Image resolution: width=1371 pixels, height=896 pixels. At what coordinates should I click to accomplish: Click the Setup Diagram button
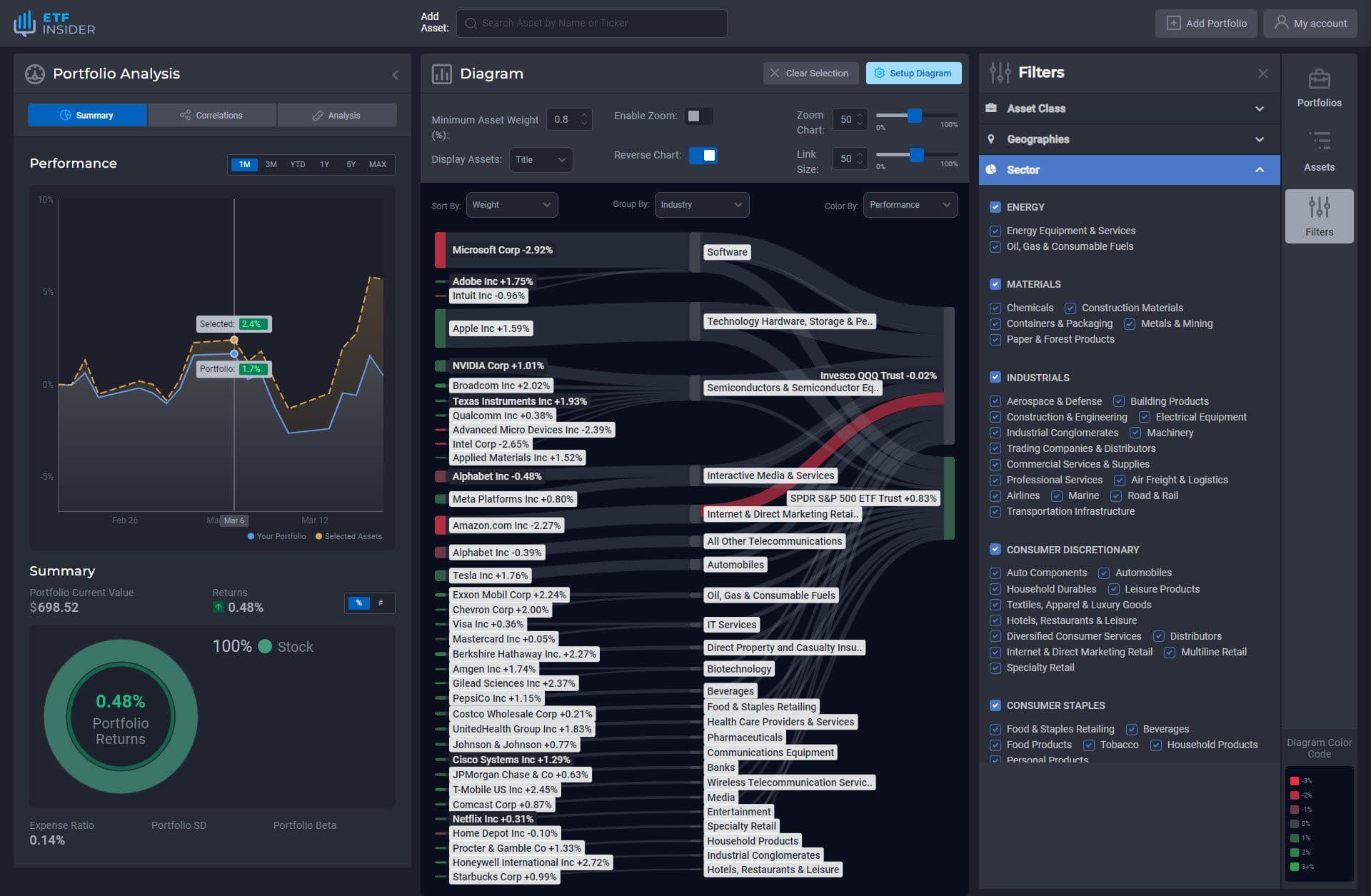tap(912, 72)
